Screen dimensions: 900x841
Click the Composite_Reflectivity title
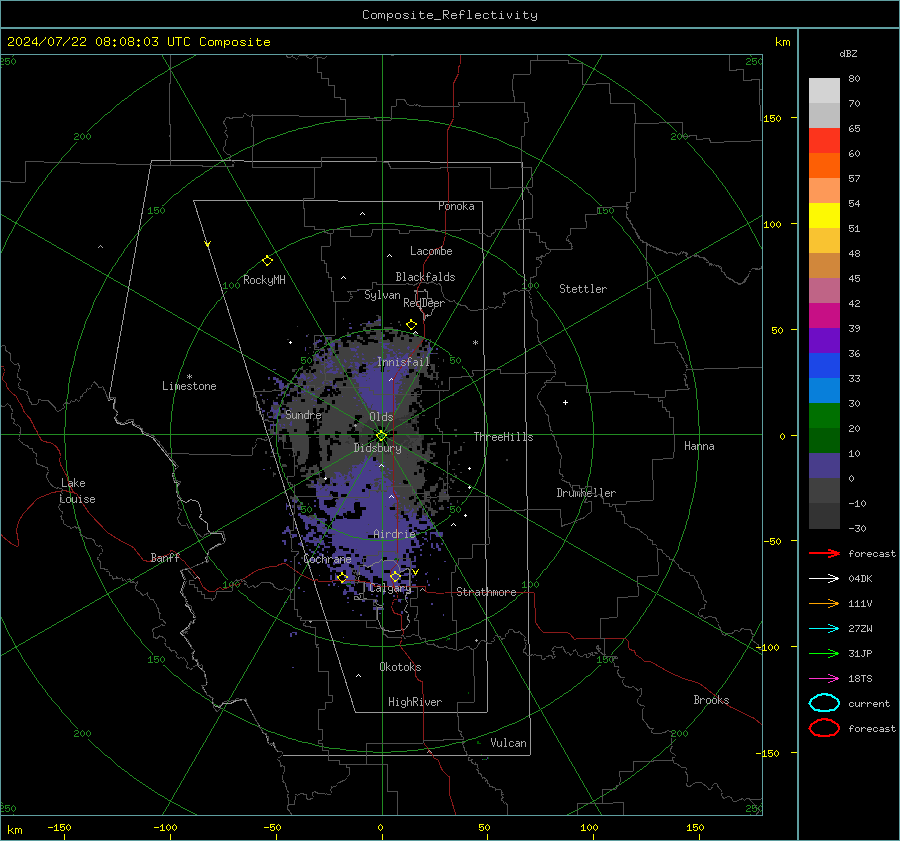tap(450, 15)
